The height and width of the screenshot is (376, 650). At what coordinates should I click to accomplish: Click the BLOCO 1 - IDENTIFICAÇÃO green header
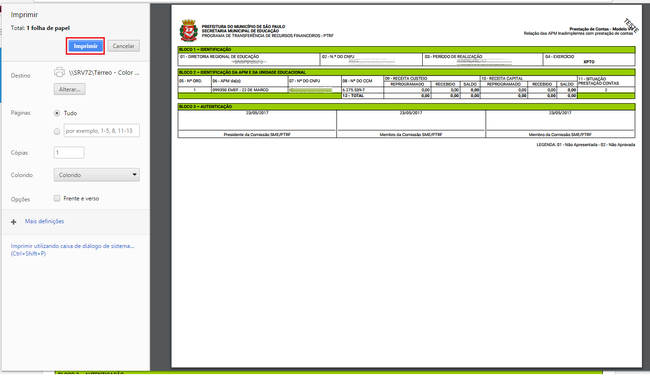(x=406, y=49)
